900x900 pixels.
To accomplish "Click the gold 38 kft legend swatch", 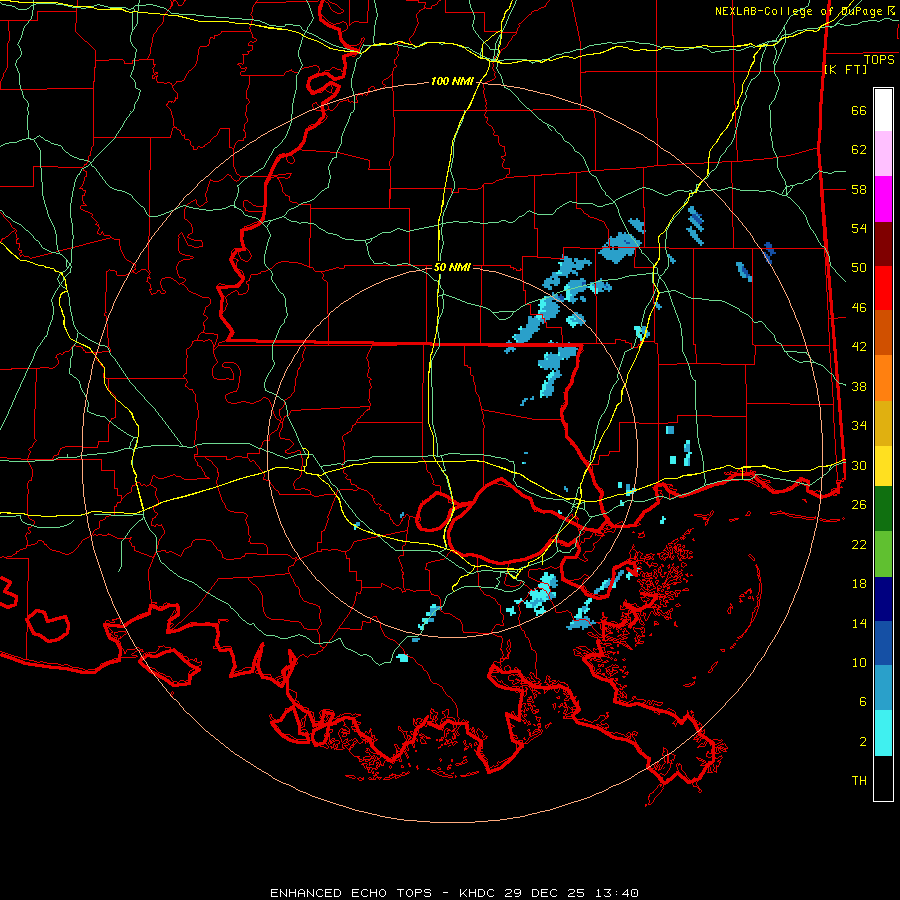I will [x=883, y=423].
